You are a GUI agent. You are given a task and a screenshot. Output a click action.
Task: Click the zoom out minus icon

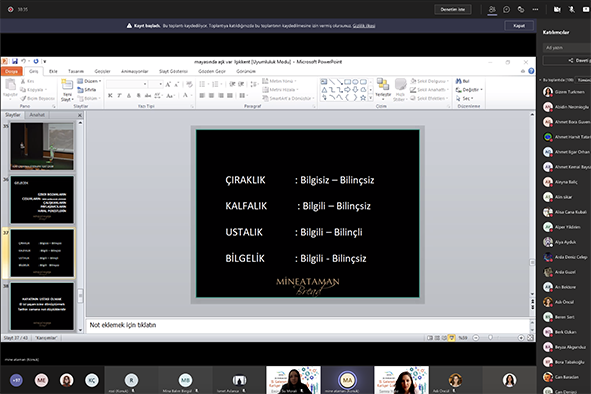(476, 338)
